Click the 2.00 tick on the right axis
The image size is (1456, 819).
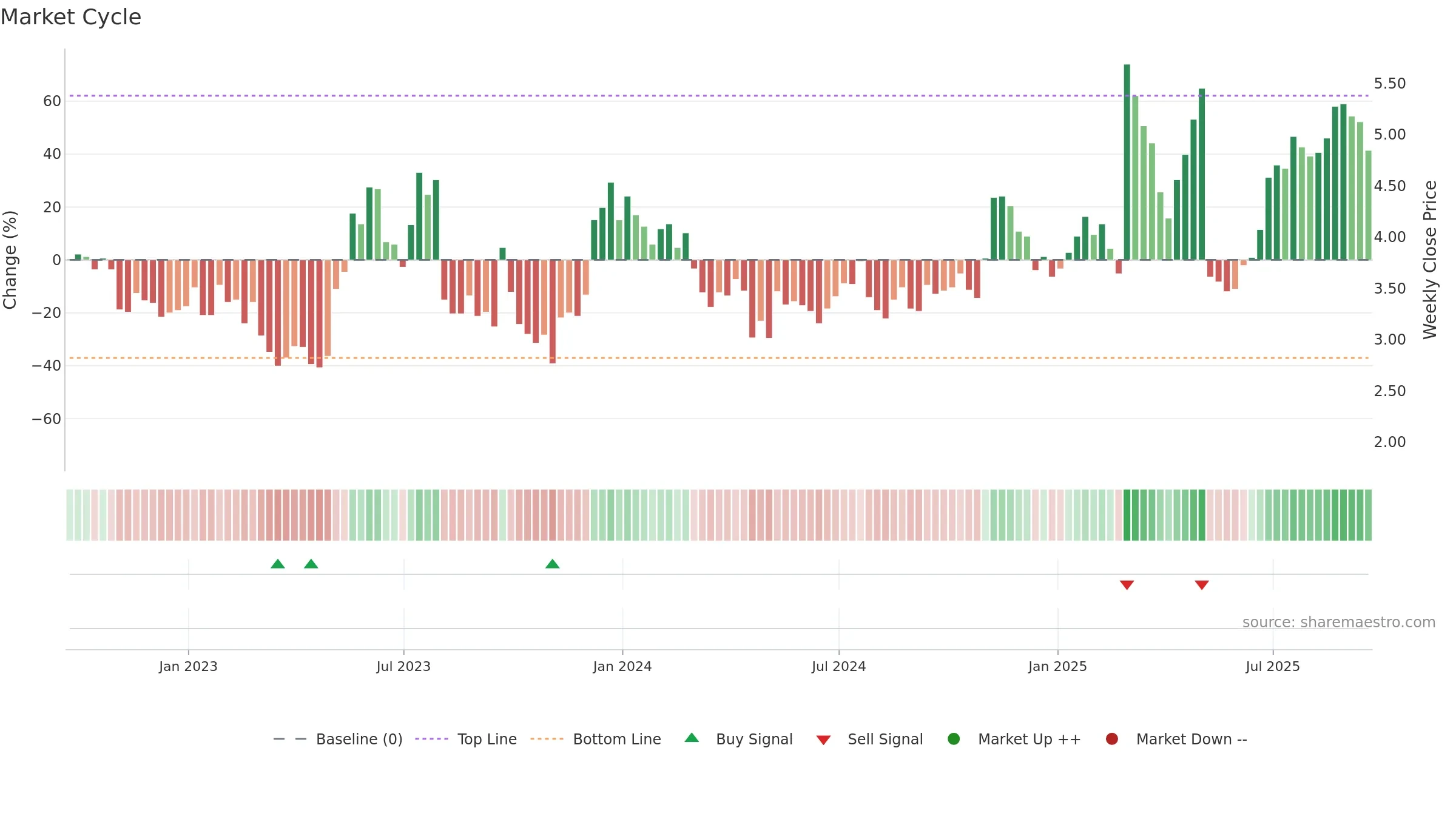point(1390,442)
